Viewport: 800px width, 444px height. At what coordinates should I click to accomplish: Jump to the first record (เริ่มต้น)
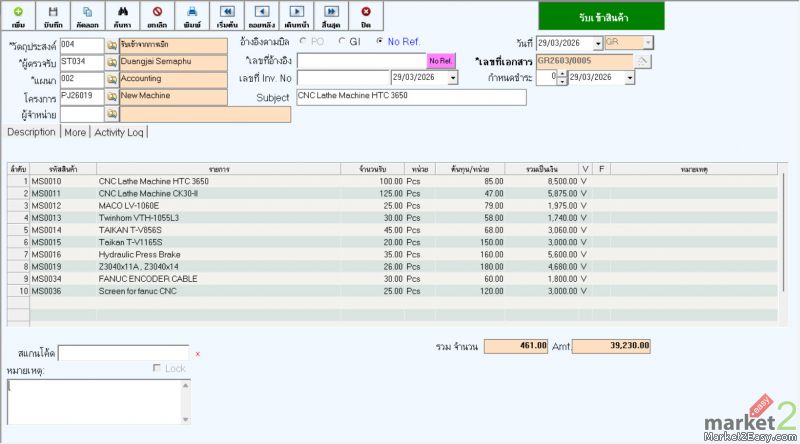coord(226,15)
